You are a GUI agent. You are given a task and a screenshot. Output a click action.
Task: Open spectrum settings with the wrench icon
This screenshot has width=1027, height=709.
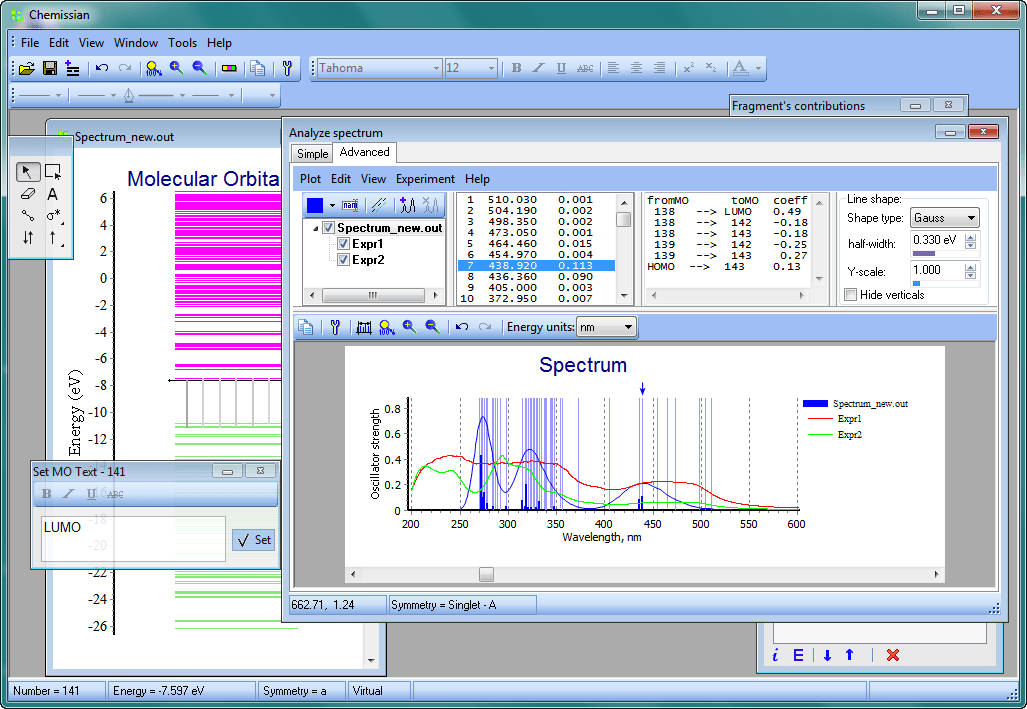coord(334,327)
